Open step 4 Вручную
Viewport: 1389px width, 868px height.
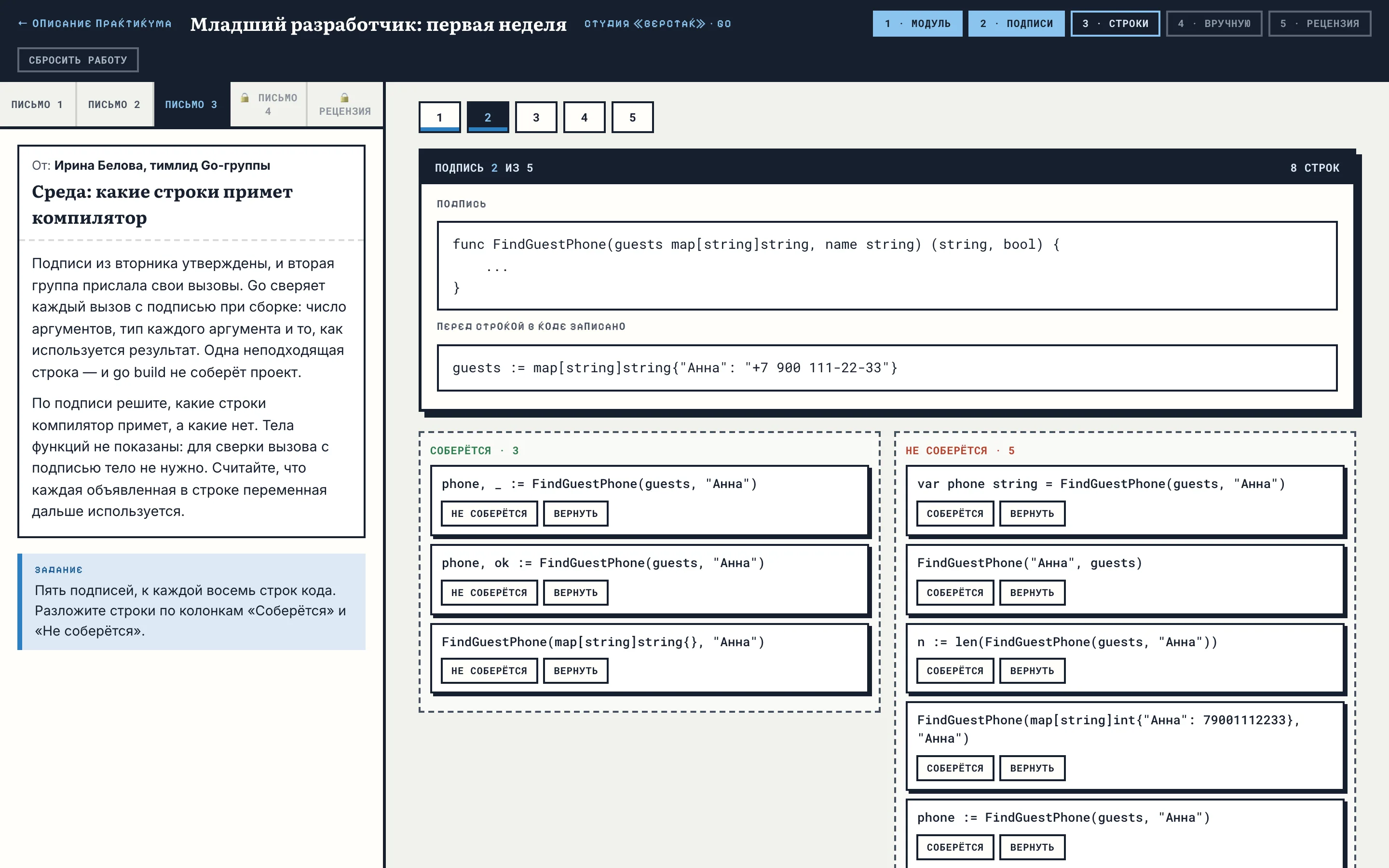[1214, 24]
